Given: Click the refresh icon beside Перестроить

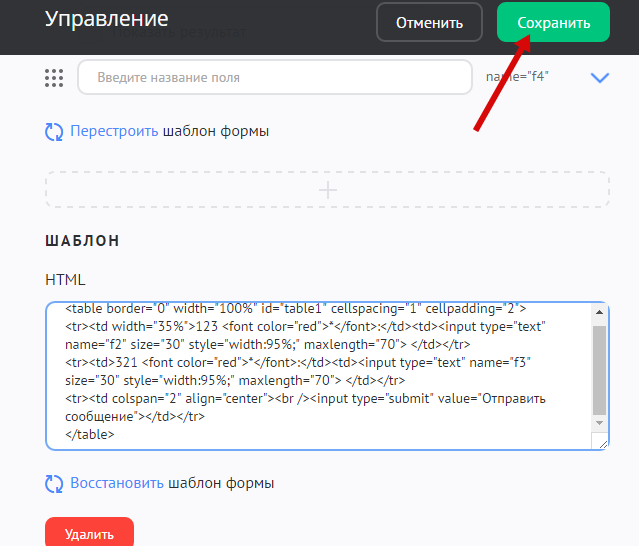Looking at the screenshot, I should 55,131.
